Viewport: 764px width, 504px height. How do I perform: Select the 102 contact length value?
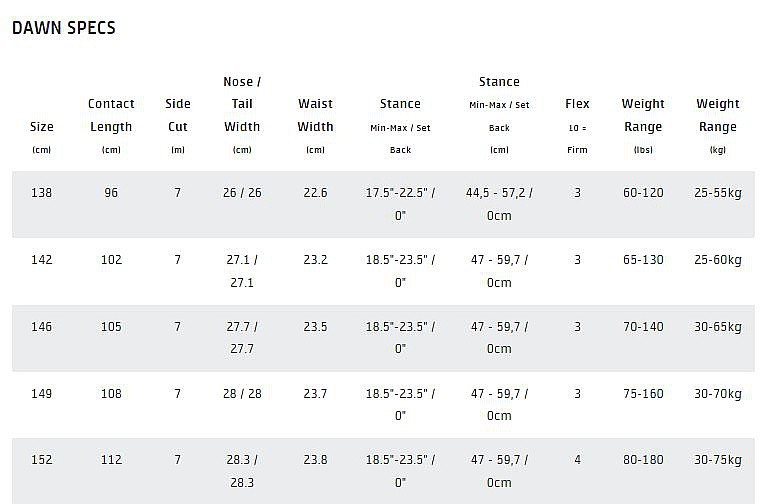[111, 260]
